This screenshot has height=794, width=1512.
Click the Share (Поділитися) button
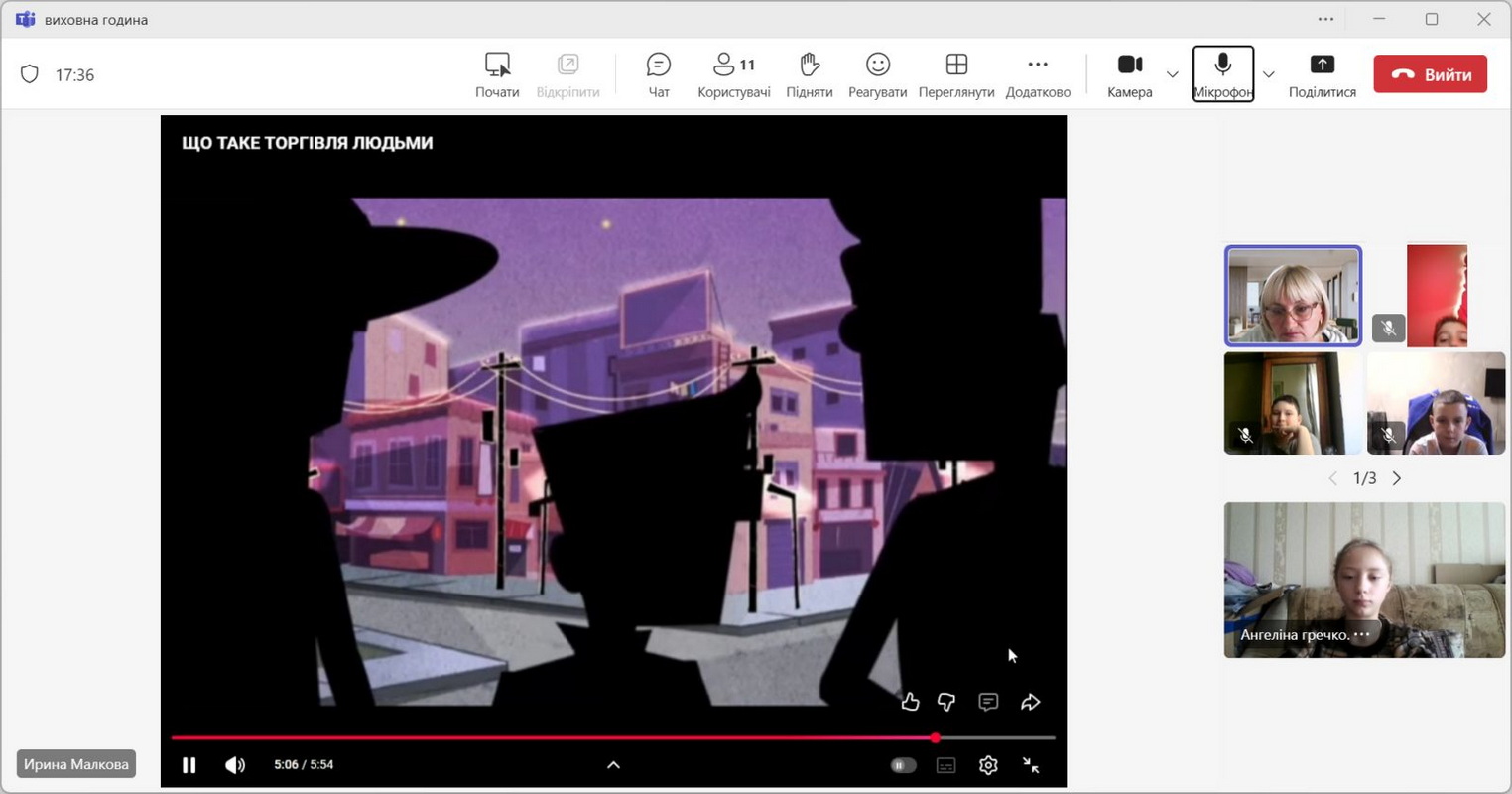pyautogui.click(x=1322, y=74)
